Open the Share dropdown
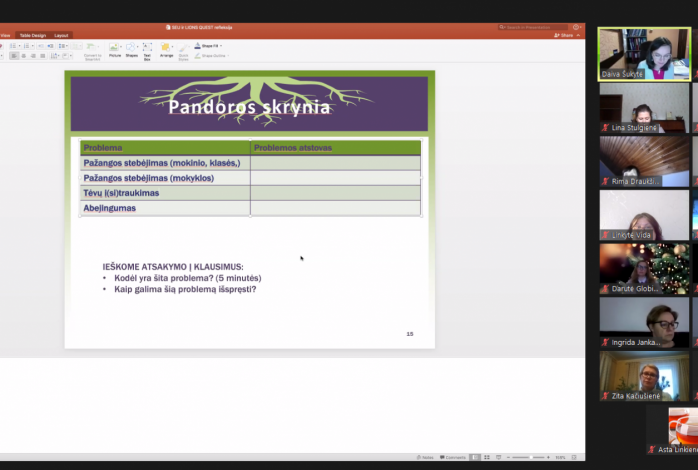This screenshot has height=470, width=698. (x=567, y=35)
